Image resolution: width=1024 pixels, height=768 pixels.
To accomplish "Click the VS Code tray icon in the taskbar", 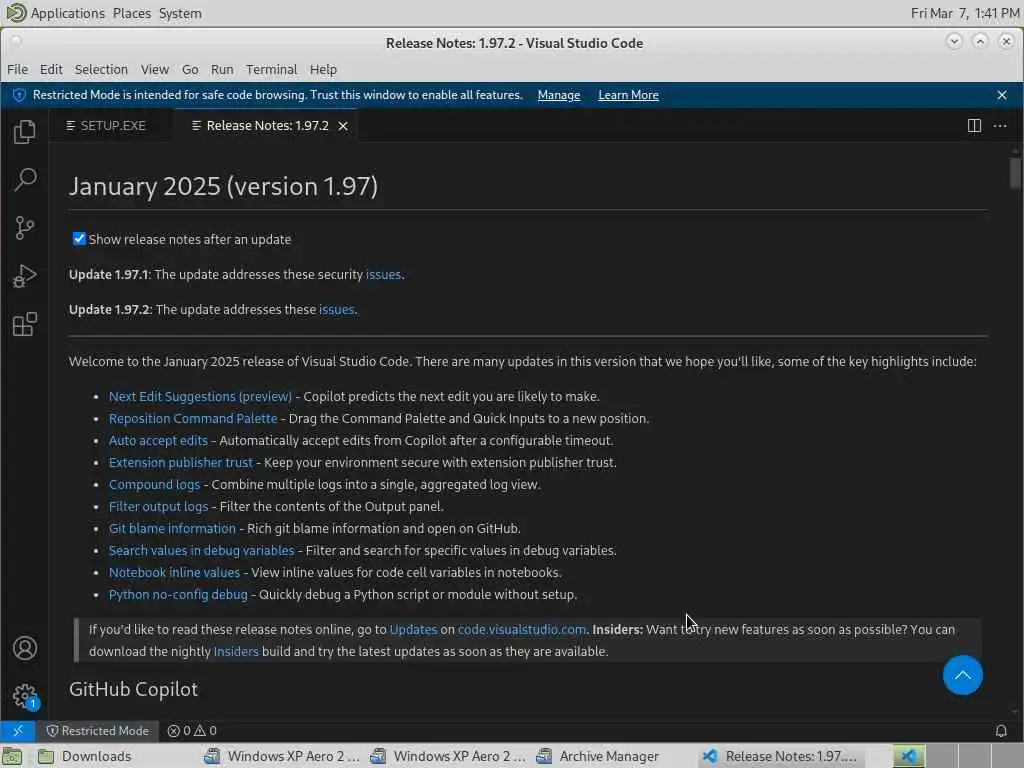I will (908, 756).
